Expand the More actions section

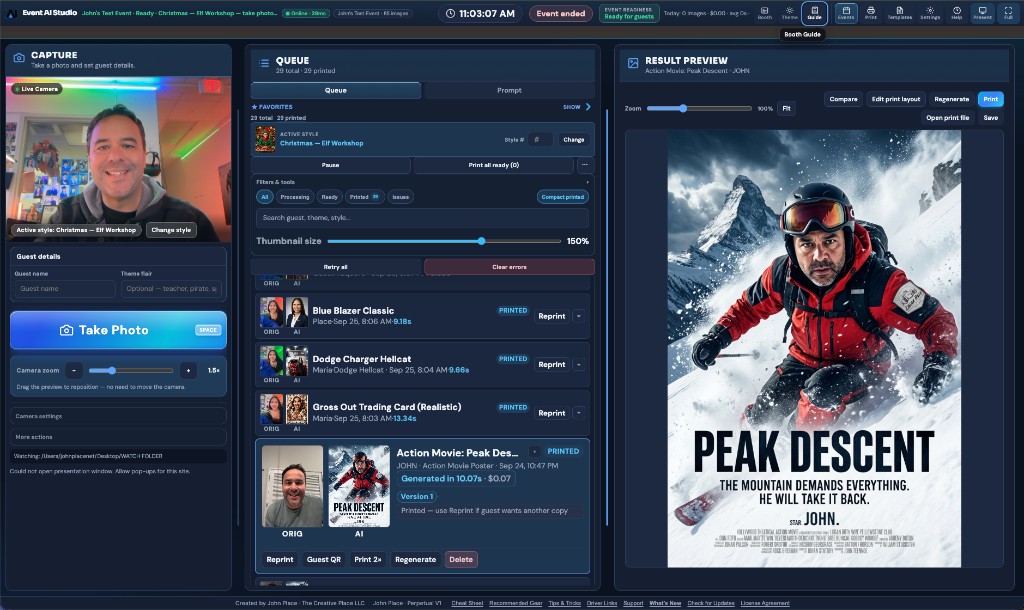118,437
